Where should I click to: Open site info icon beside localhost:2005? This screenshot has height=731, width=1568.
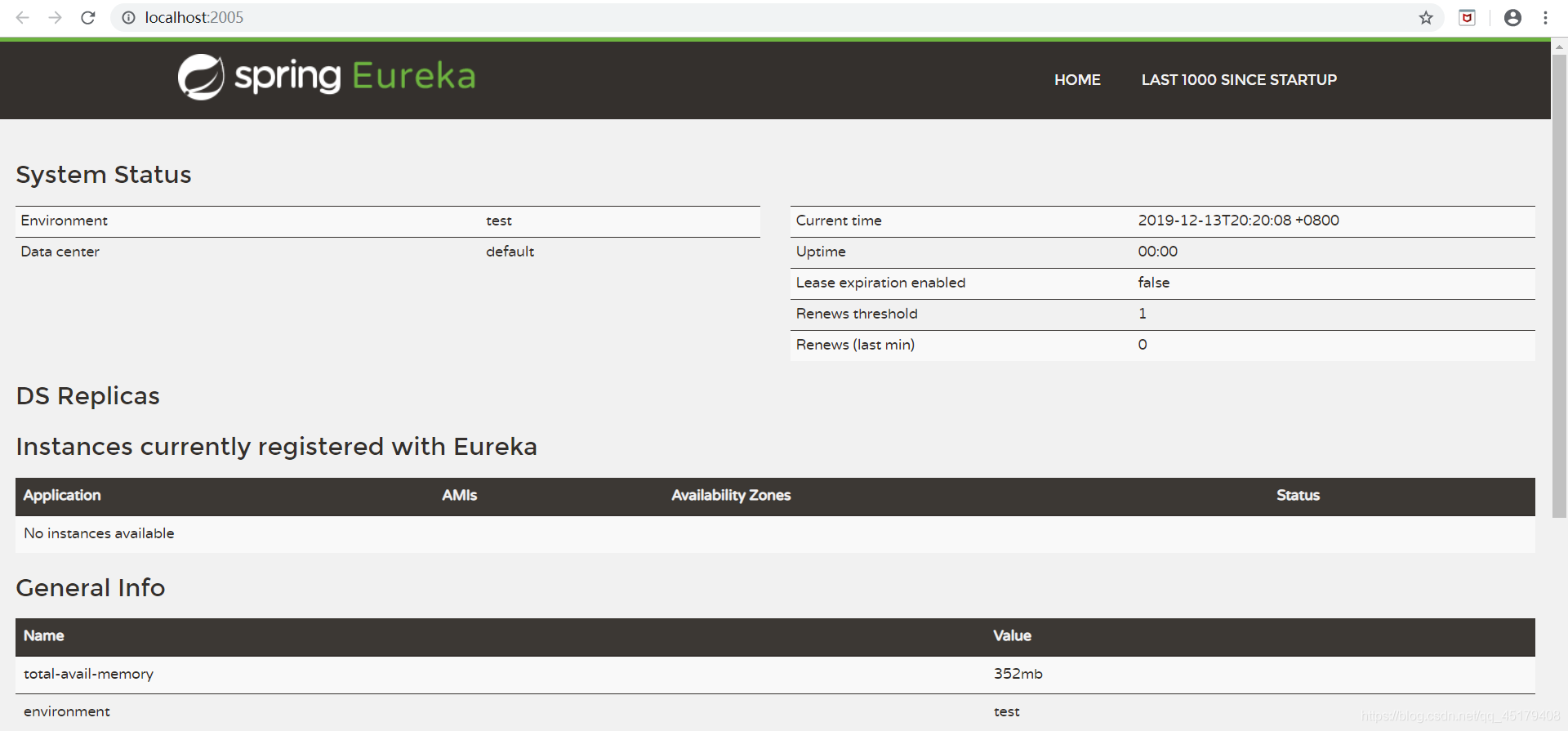128,17
